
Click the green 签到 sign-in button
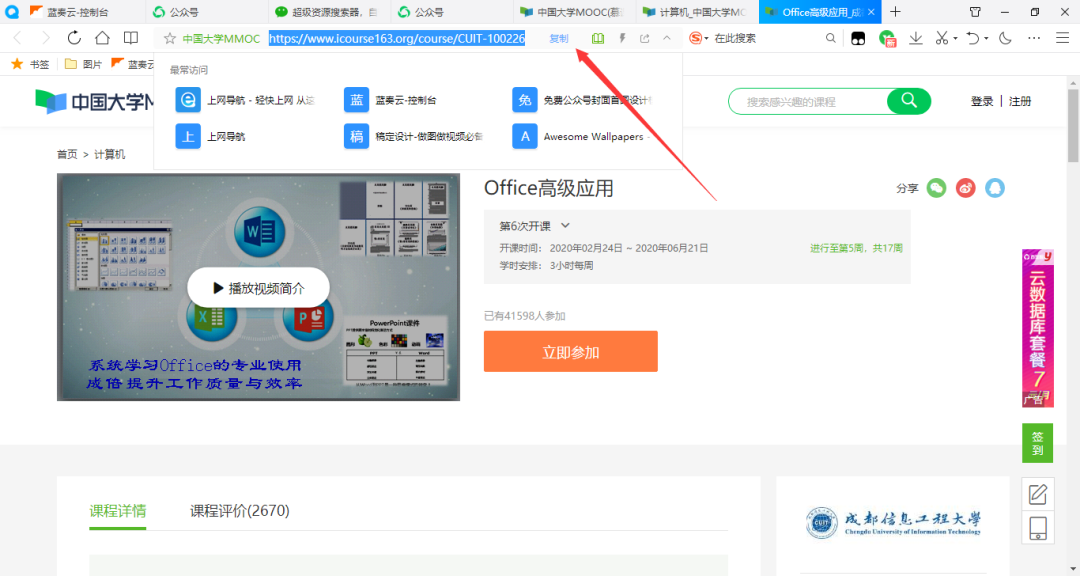tap(1037, 443)
